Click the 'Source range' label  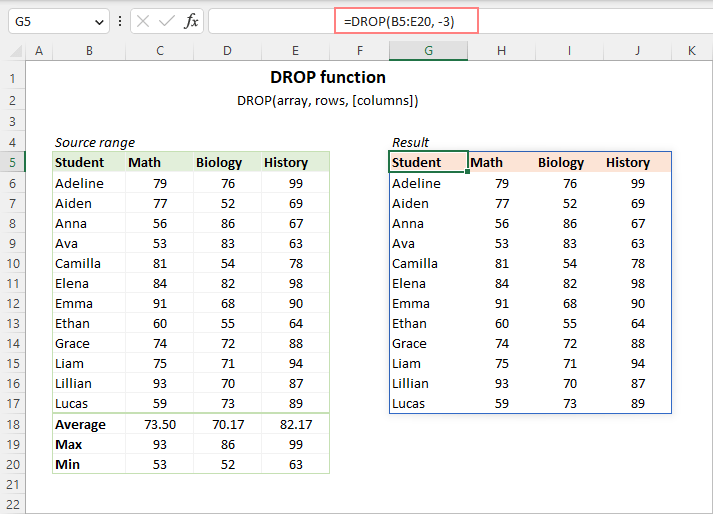[x=95, y=142]
